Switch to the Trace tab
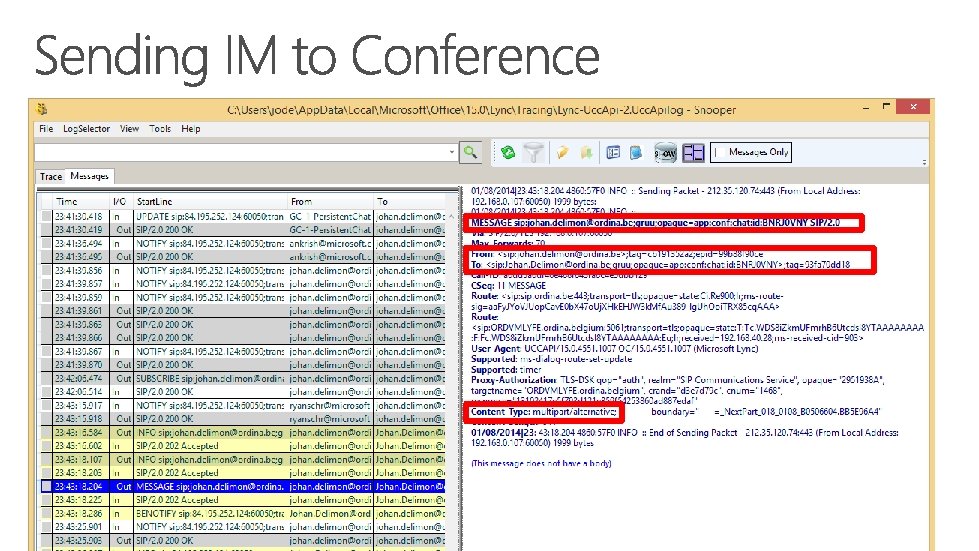Image resolution: width=979 pixels, height=551 pixels. [x=51, y=177]
